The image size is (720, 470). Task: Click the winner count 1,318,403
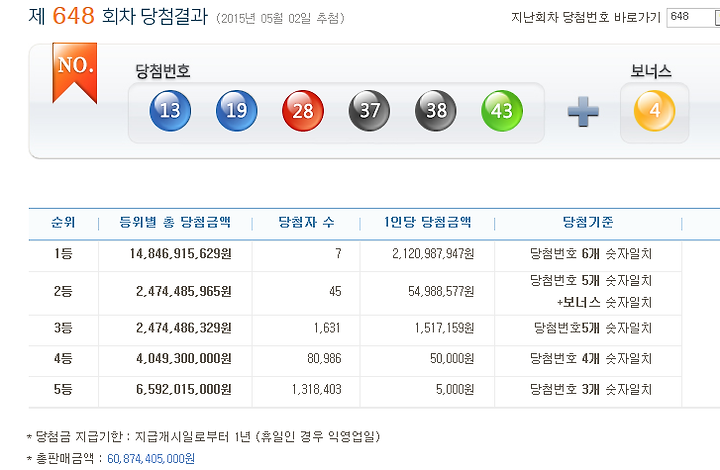pyautogui.click(x=317, y=389)
